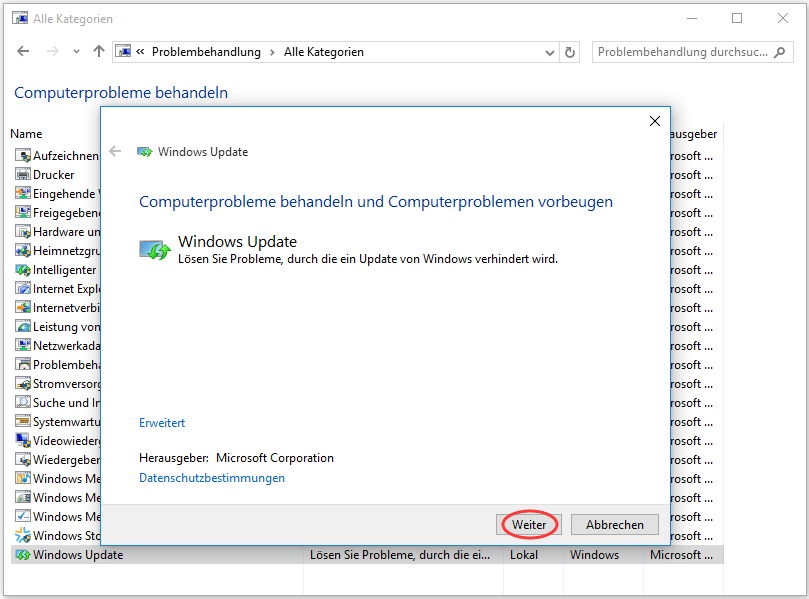This screenshot has height=599, width=809.
Task: Select the Freigegebene troubleshooter icon
Action: pyautogui.click(x=23, y=213)
